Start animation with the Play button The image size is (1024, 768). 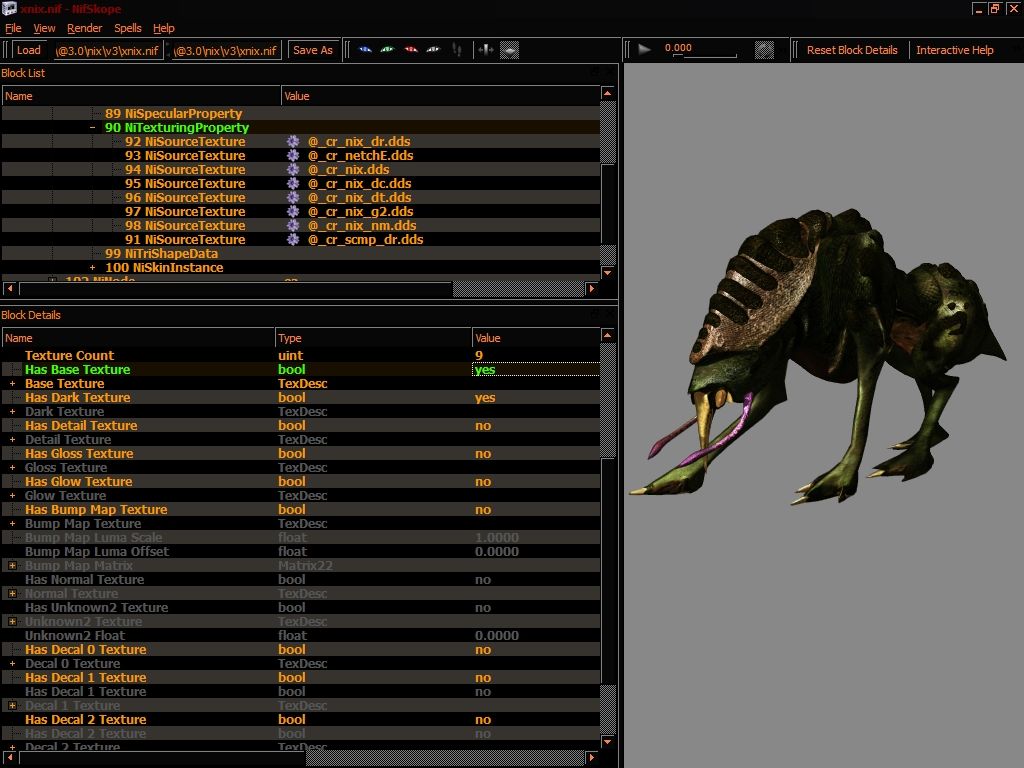click(x=644, y=50)
